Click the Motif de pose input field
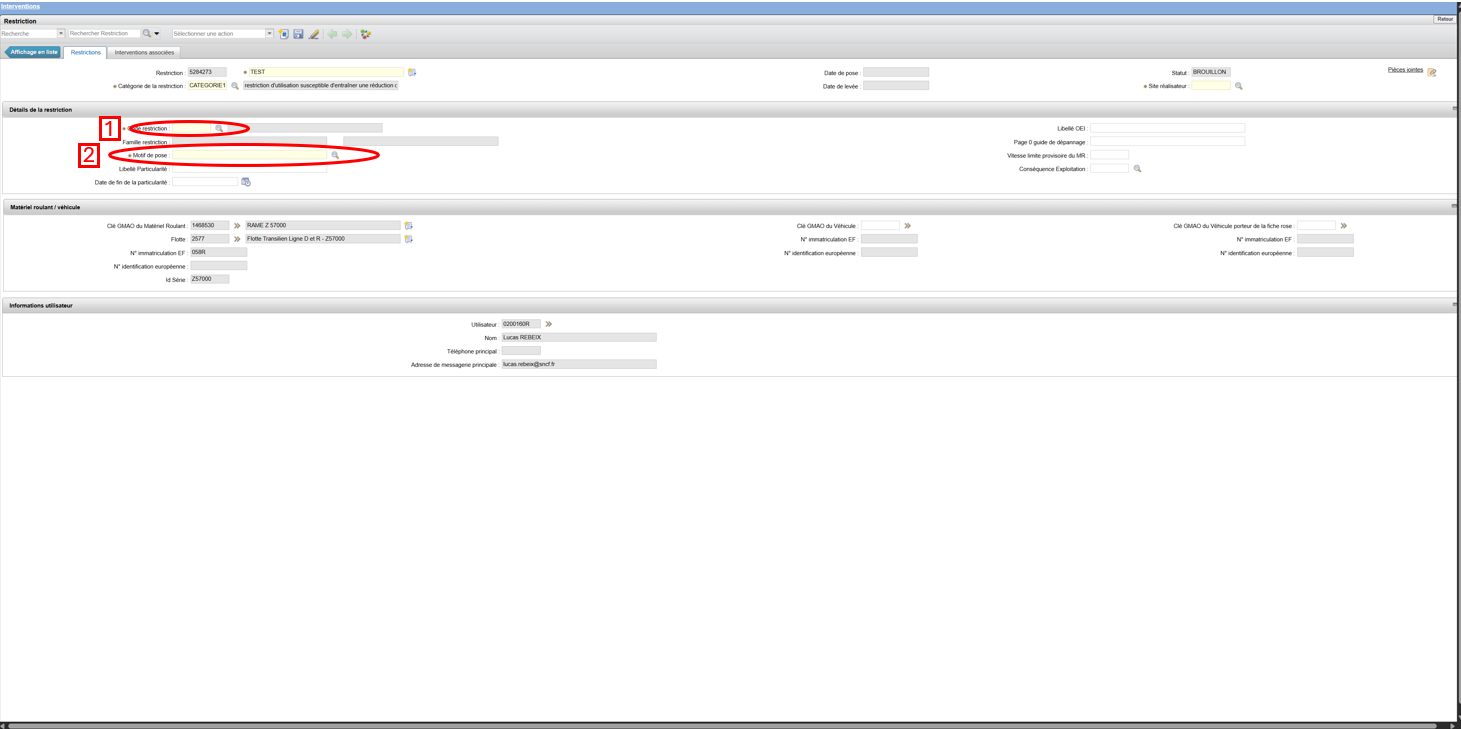 point(250,155)
